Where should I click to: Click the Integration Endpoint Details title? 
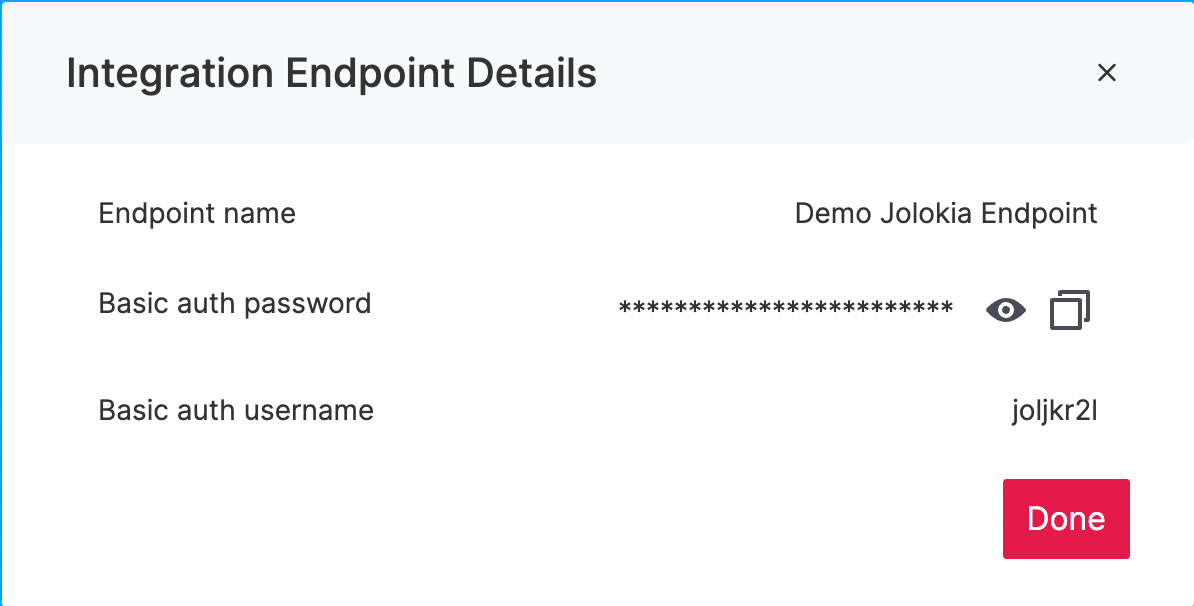(x=331, y=73)
